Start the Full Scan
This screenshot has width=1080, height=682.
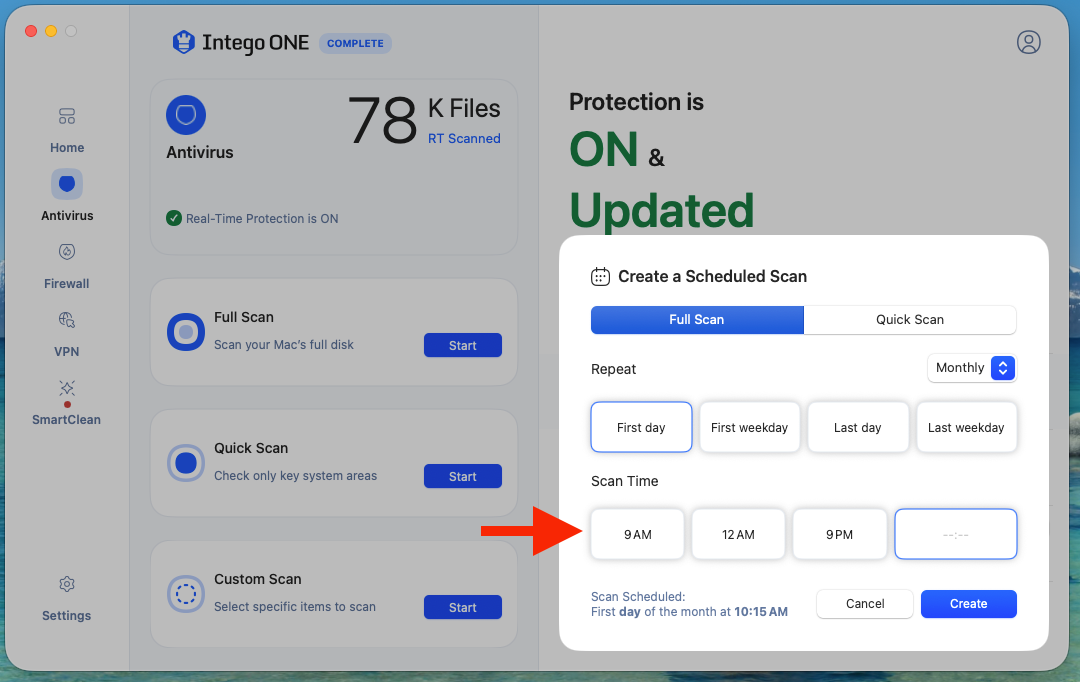point(463,345)
